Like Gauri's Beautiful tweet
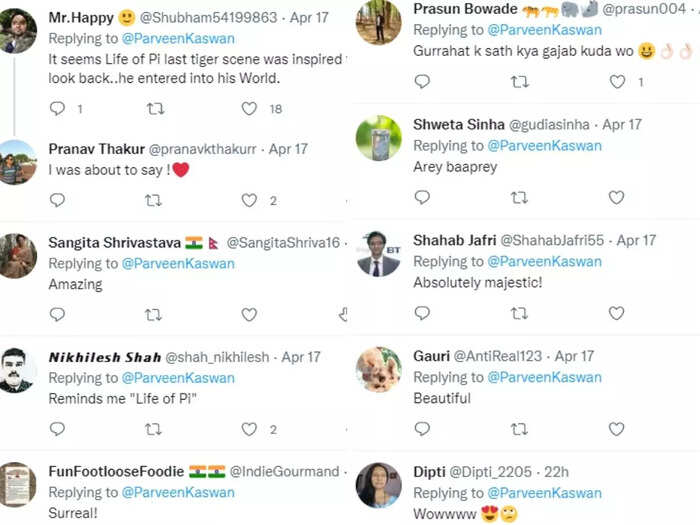The height and width of the screenshot is (525, 700). click(617, 429)
